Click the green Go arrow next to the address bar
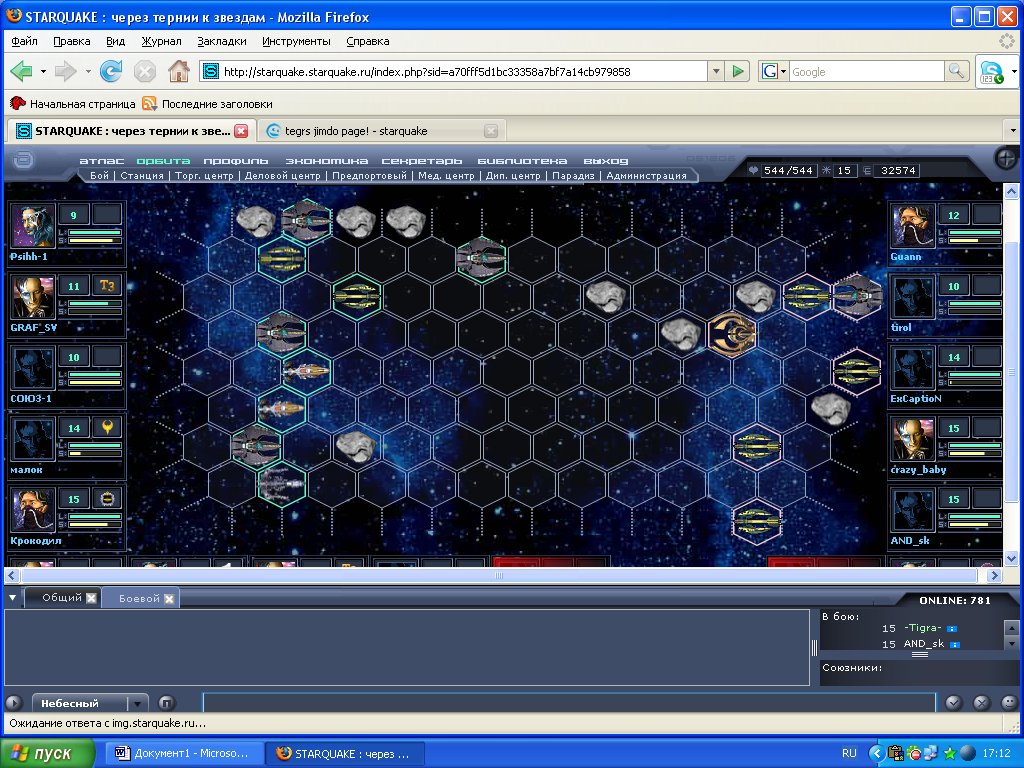1024x768 pixels. pos(738,71)
